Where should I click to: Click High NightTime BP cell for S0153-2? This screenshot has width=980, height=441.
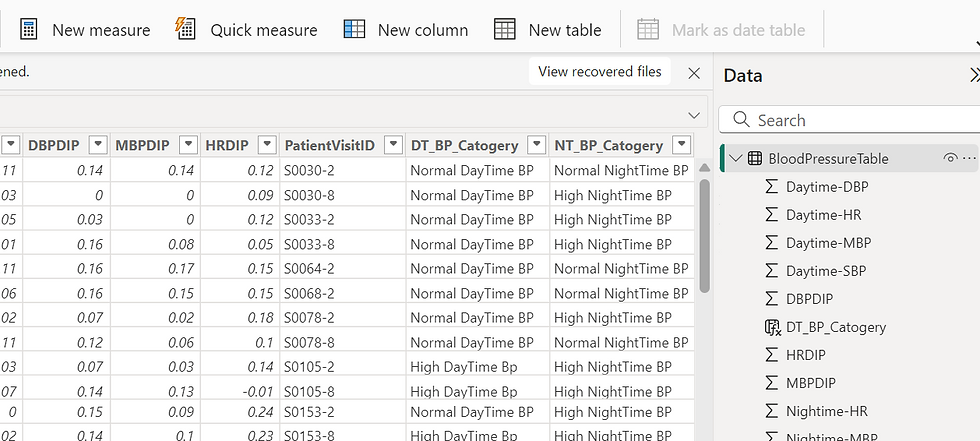pyautogui.click(x=622, y=412)
